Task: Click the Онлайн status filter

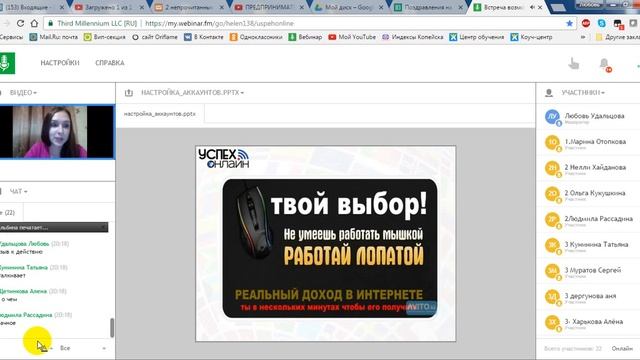Action: 622,348
